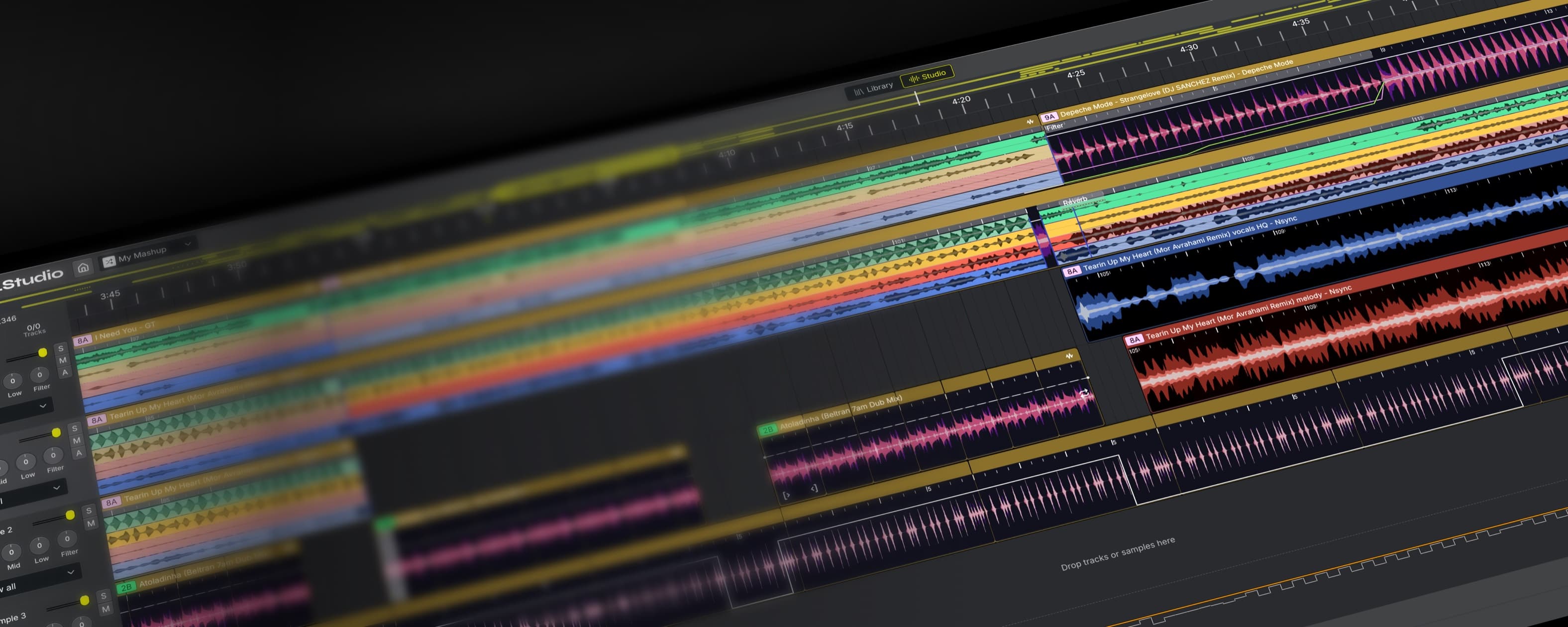The height and width of the screenshot is (627, 1568).
Task: Go to the home screen icon
Action: (84, 267)
